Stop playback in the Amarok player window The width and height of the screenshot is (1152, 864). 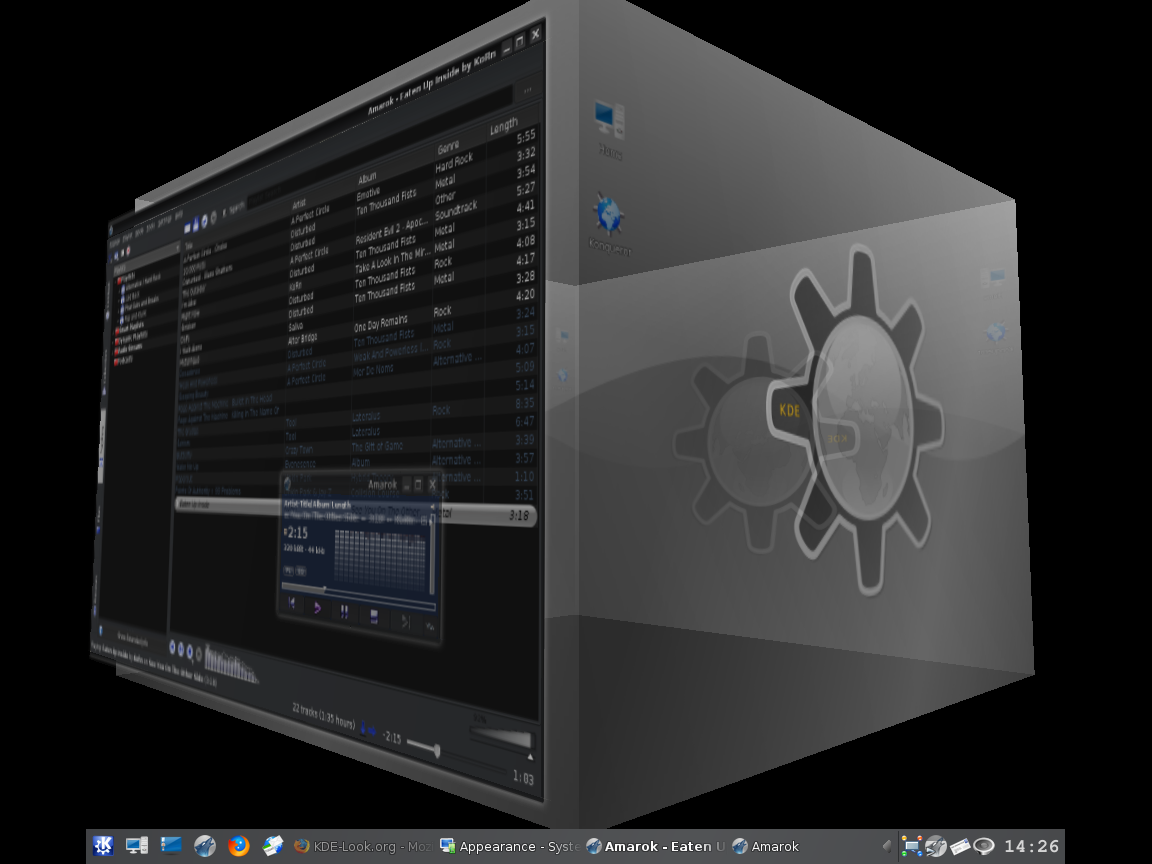(373, 616)
